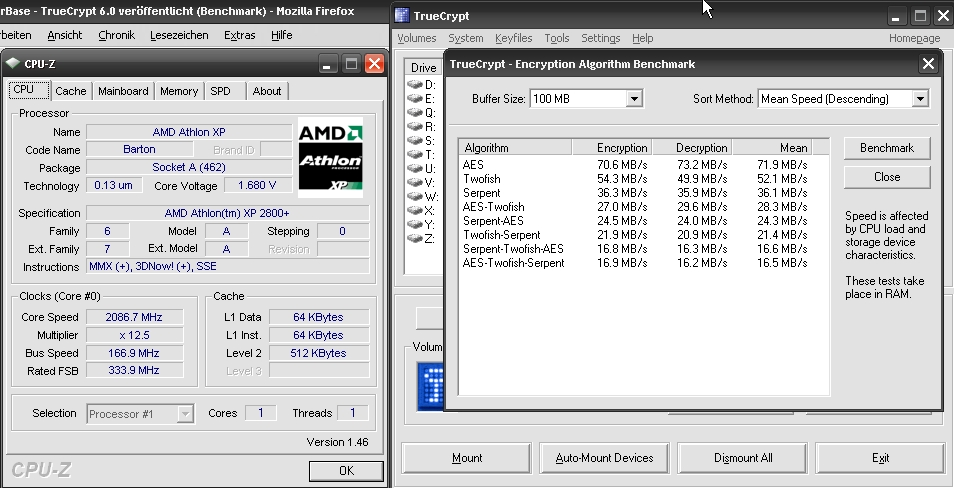Viewport: 954px width, 488px height.
Task: Click the Core Speed value 2086.7 MHz
Action: pos(134,317)
